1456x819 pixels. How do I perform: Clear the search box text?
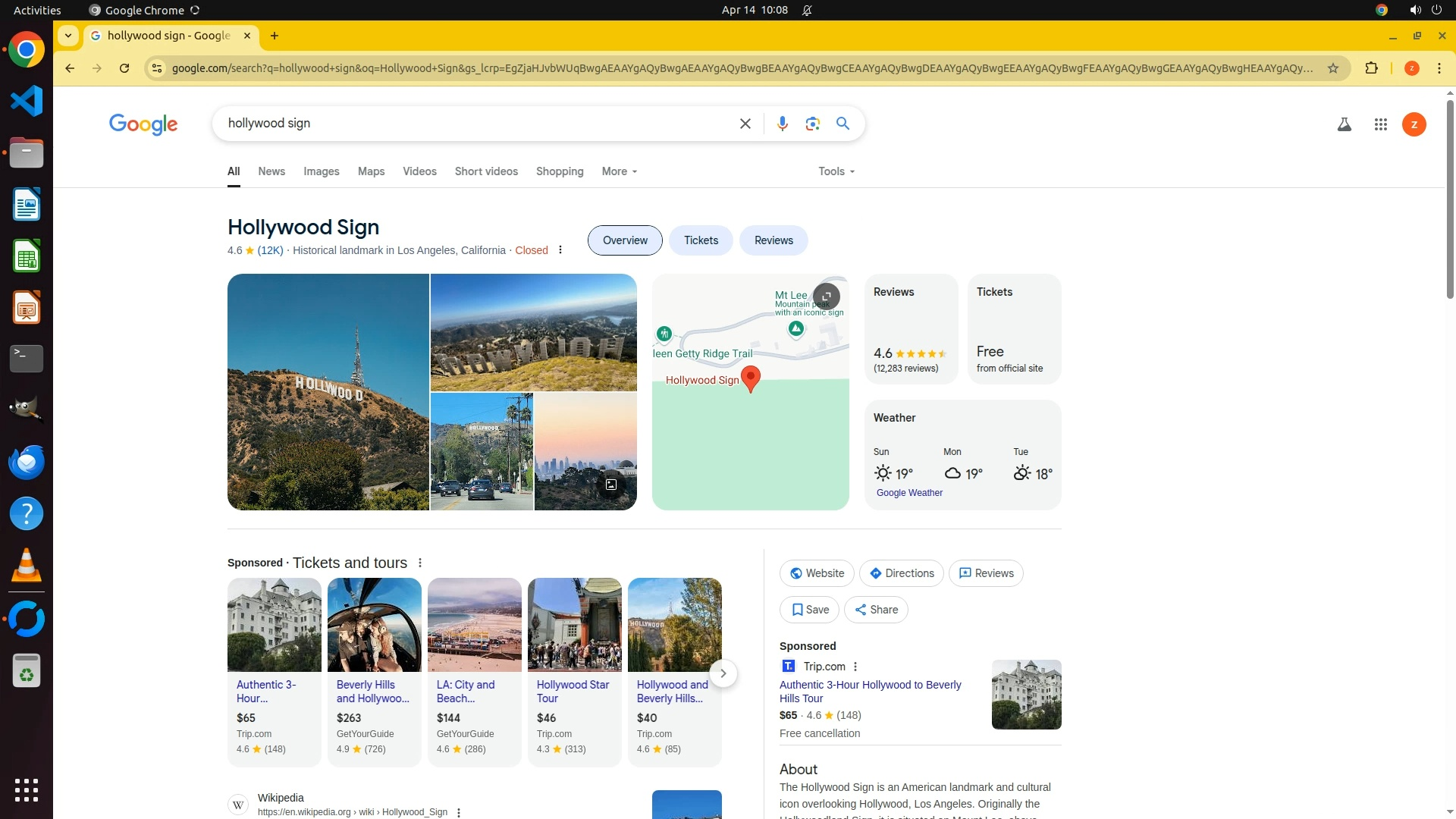[745, 124]
